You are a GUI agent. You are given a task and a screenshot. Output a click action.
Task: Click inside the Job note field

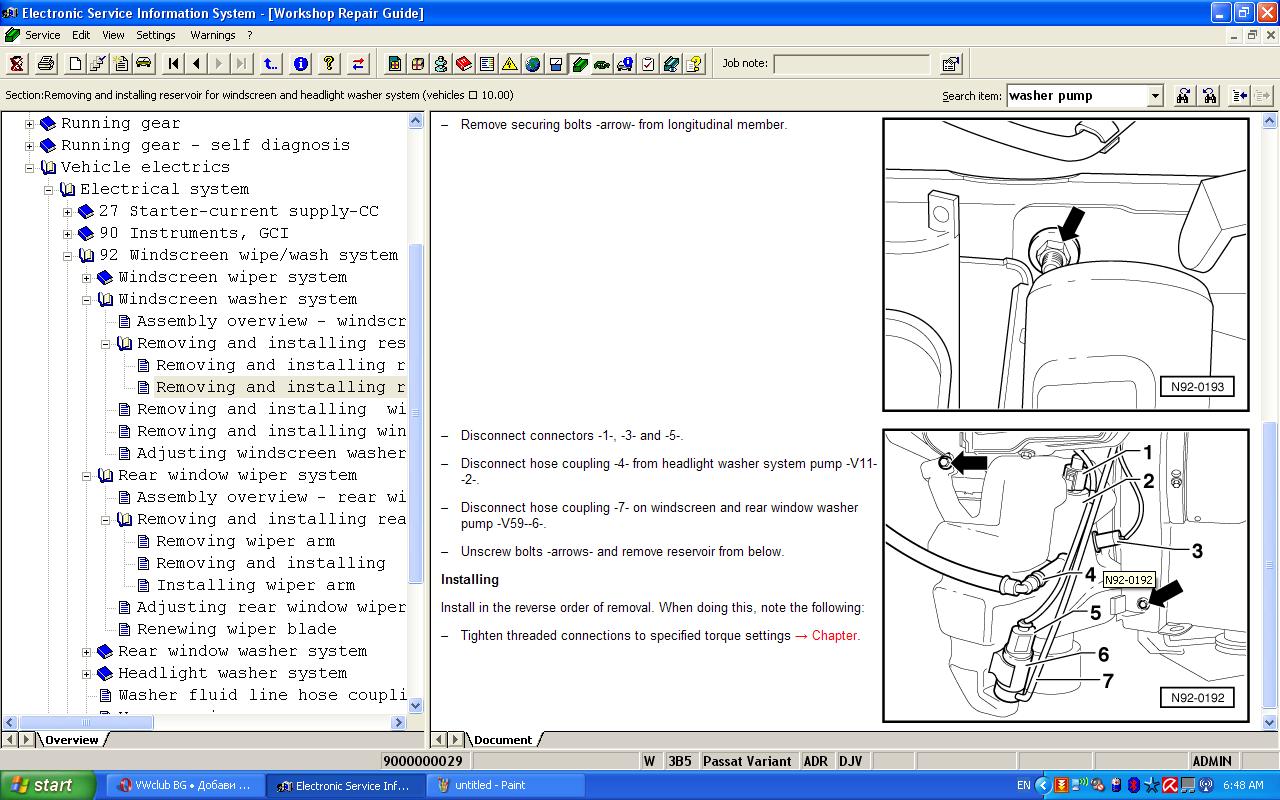(x=851, y=64)
